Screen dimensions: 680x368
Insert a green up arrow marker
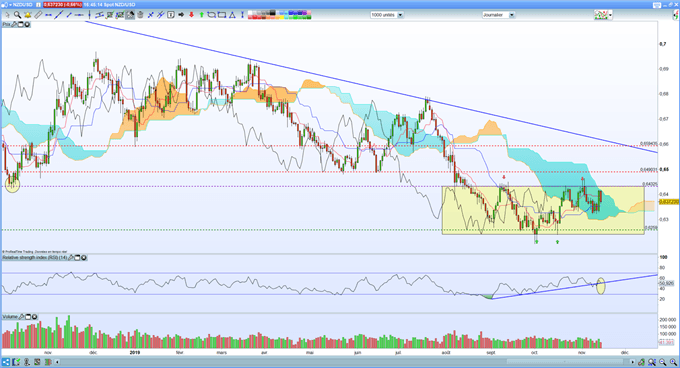(x=202, y=15)
